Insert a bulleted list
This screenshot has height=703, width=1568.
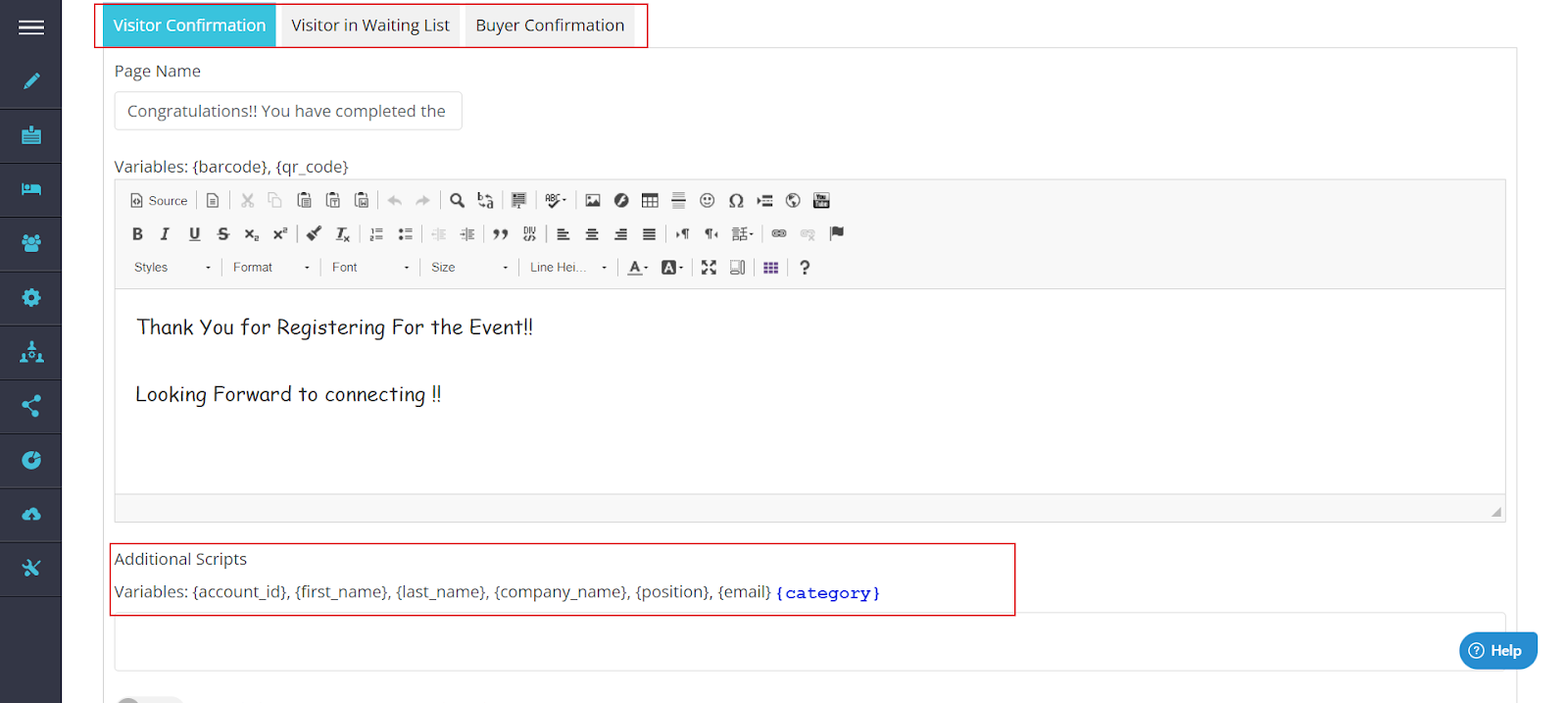(x=405, y=233)
